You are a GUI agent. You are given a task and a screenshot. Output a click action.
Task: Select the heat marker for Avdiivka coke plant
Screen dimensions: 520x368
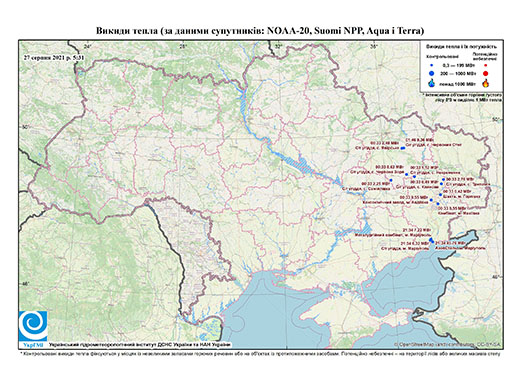(431, 200)
